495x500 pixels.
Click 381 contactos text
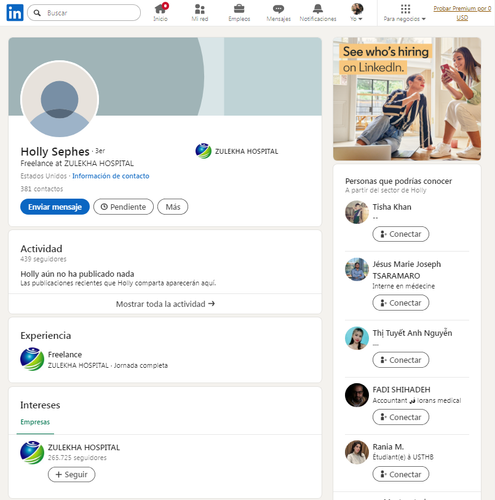click(x=42, y=189)
